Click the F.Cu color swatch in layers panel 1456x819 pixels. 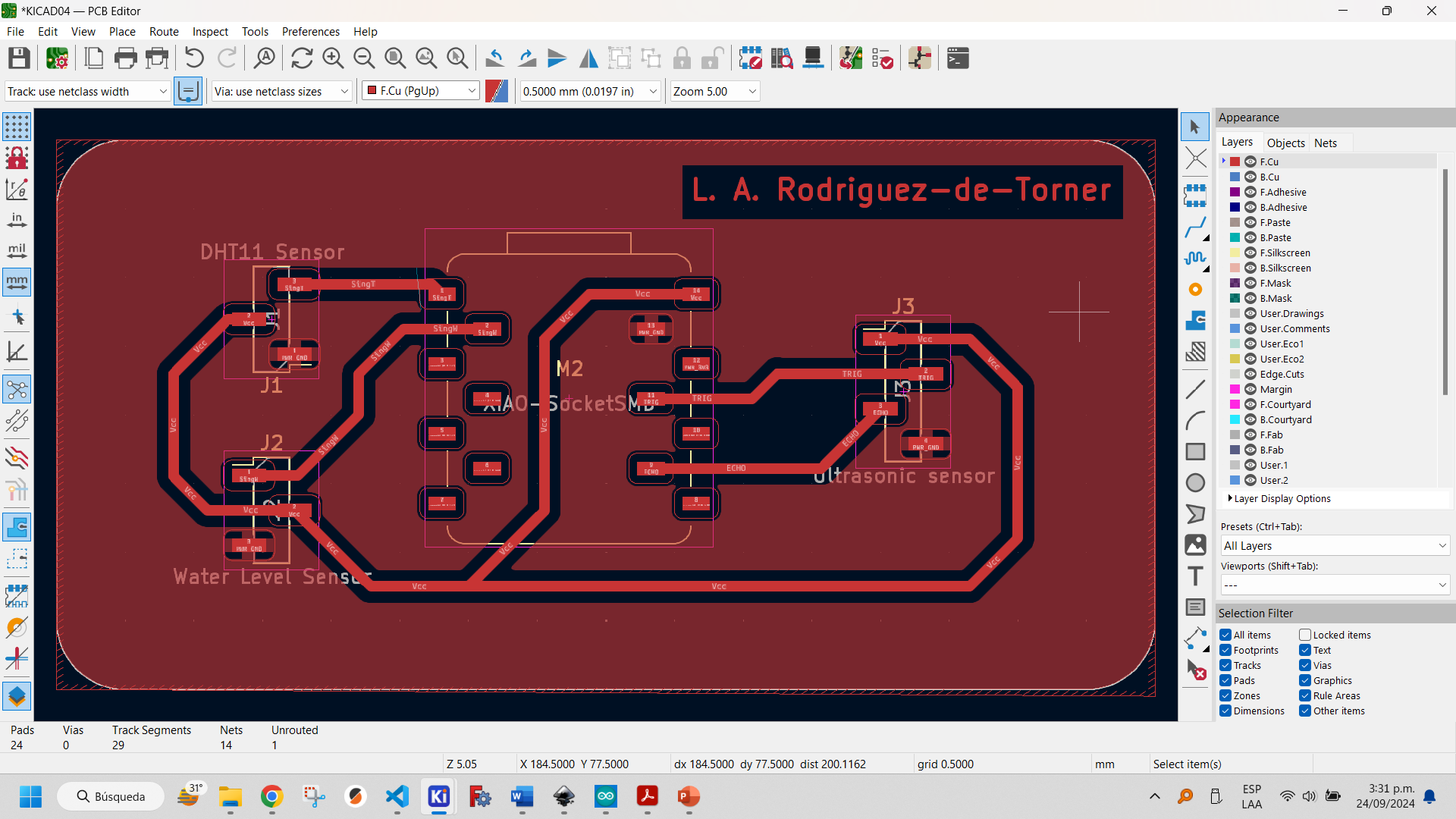click(x=1233, y=161)
